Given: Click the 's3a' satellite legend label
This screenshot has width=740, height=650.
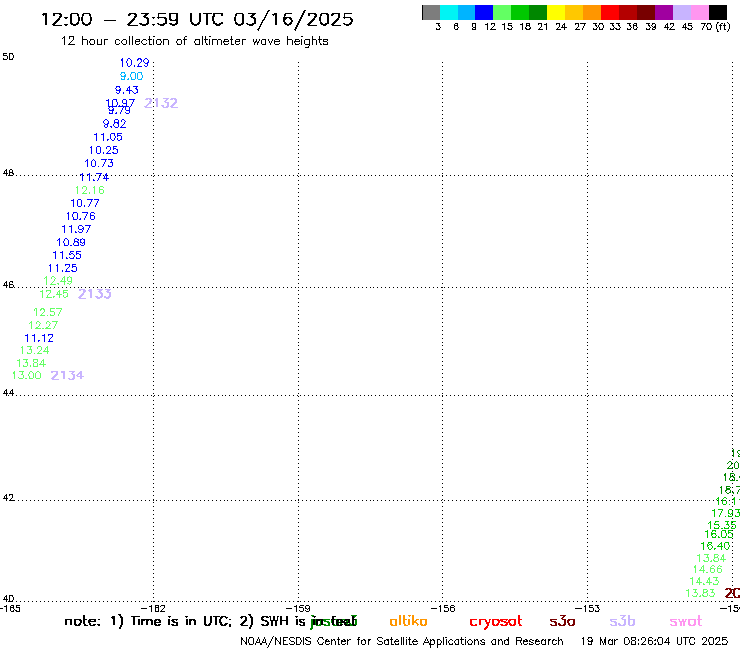Looking at the screenshot, I should pyautogui.click(x=563, y=622).
